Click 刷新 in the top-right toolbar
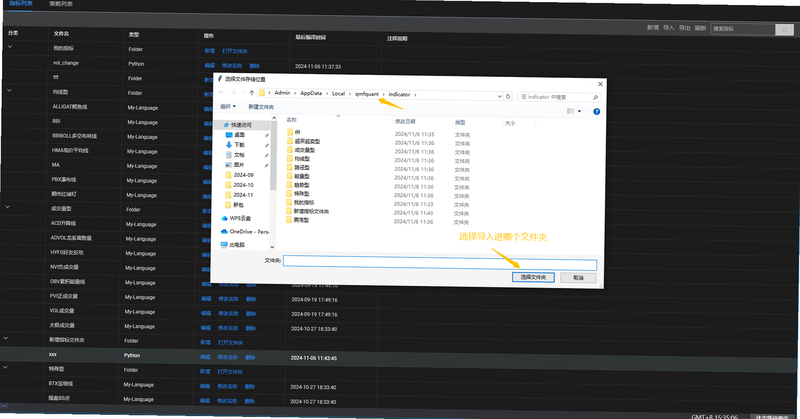Viewport: 800px width, 419px height. pos(701,28)
